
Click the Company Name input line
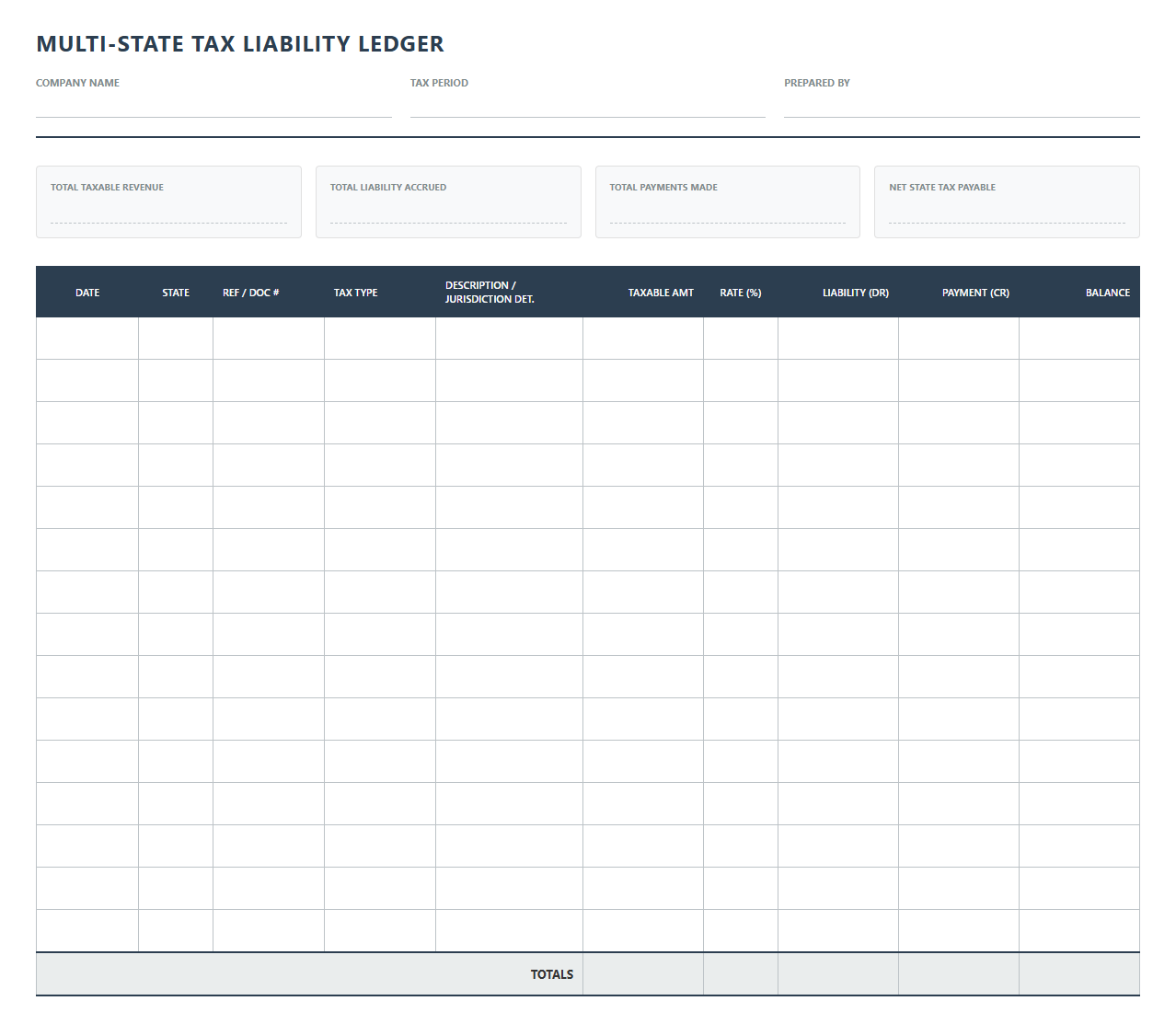coord(213,105)
